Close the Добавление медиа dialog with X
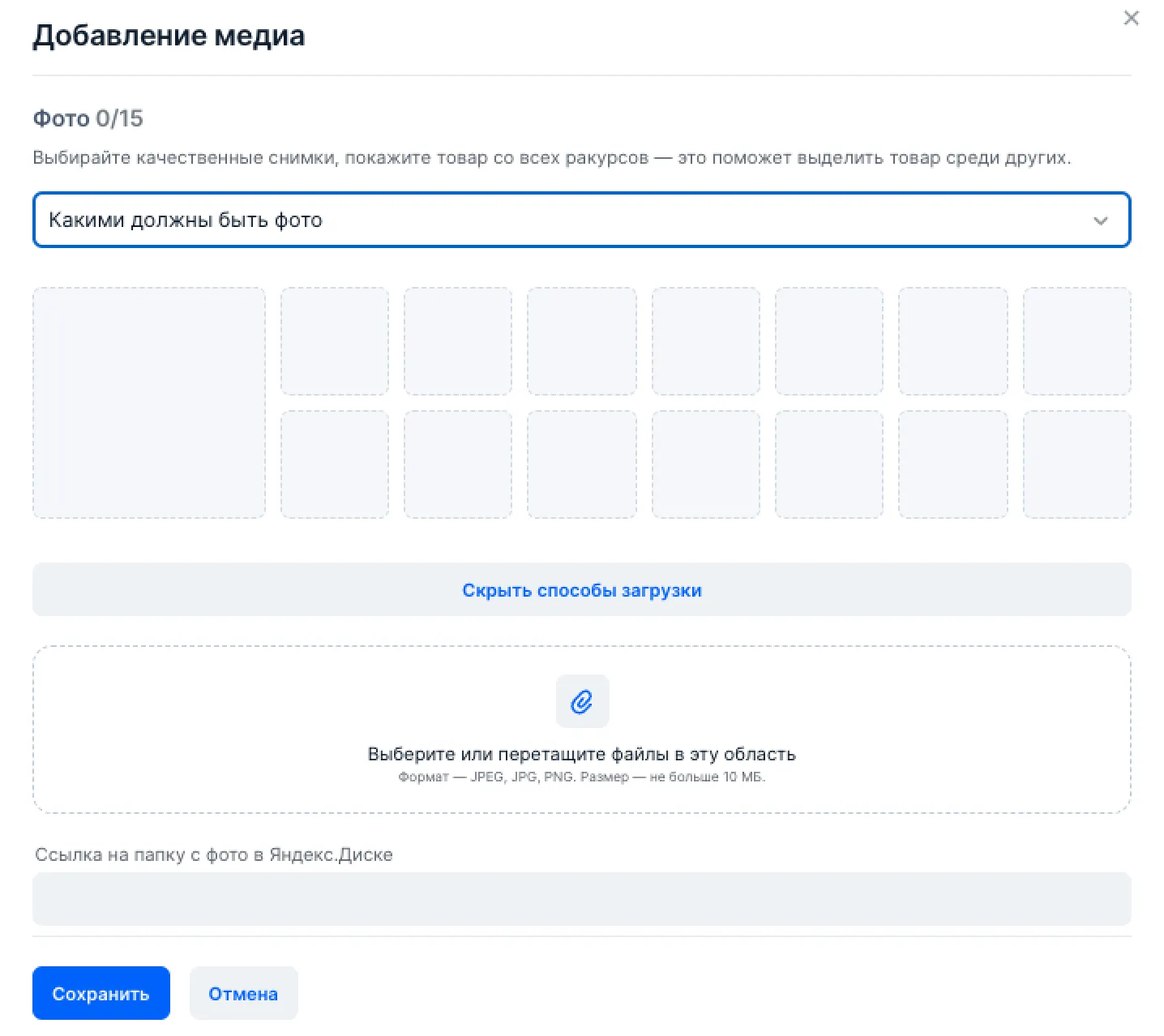 click(1131, 18)
